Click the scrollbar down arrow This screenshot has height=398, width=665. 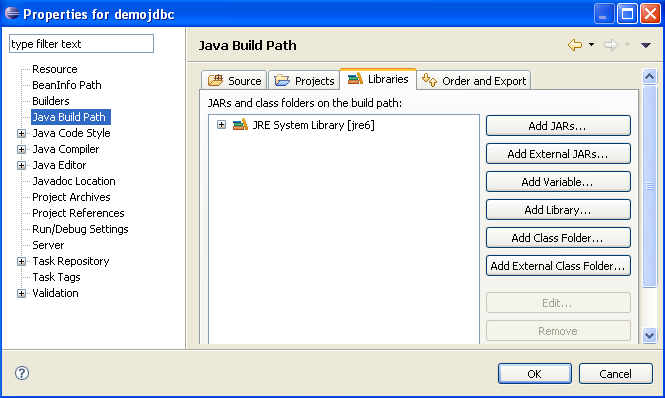point(649,335)
